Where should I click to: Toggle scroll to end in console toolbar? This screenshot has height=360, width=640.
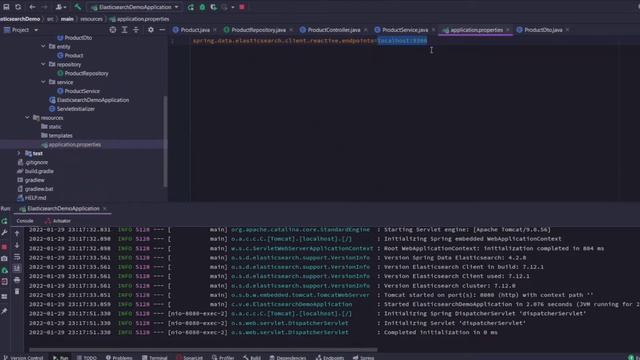17,268
